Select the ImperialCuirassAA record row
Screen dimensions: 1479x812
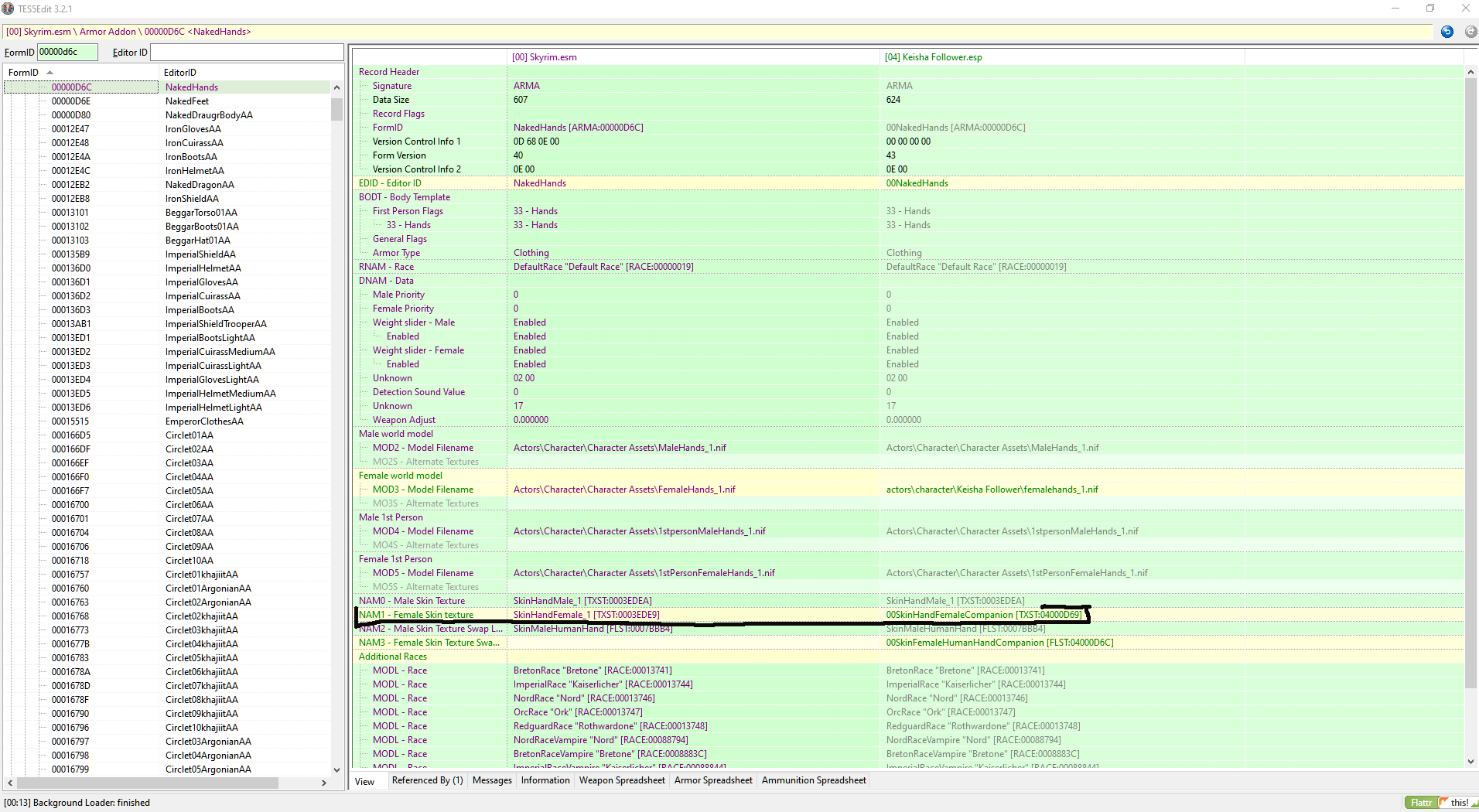click(x=167, y=296)
